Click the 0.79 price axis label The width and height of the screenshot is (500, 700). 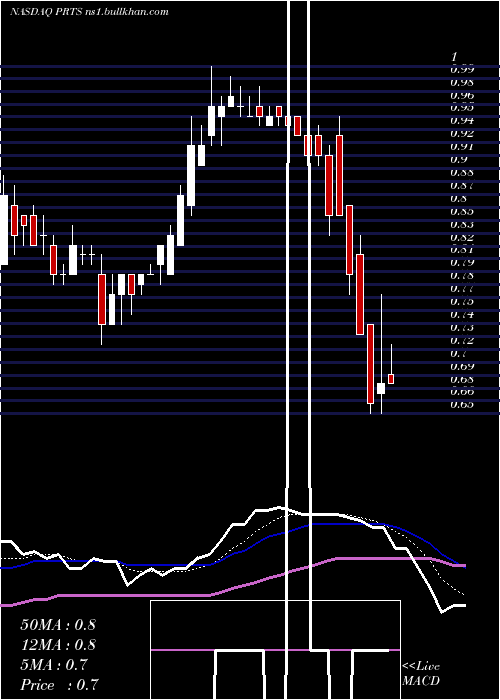pyautogui.click(x=462, y=262)
